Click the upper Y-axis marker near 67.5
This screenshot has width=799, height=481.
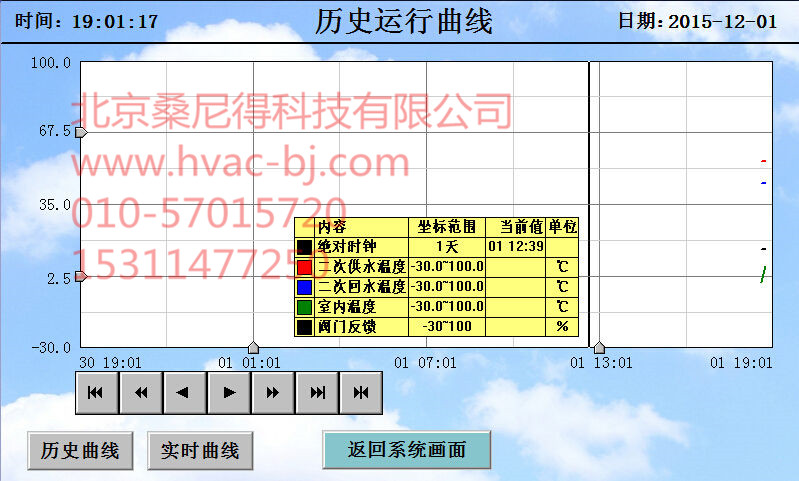[x=82, y=132]
